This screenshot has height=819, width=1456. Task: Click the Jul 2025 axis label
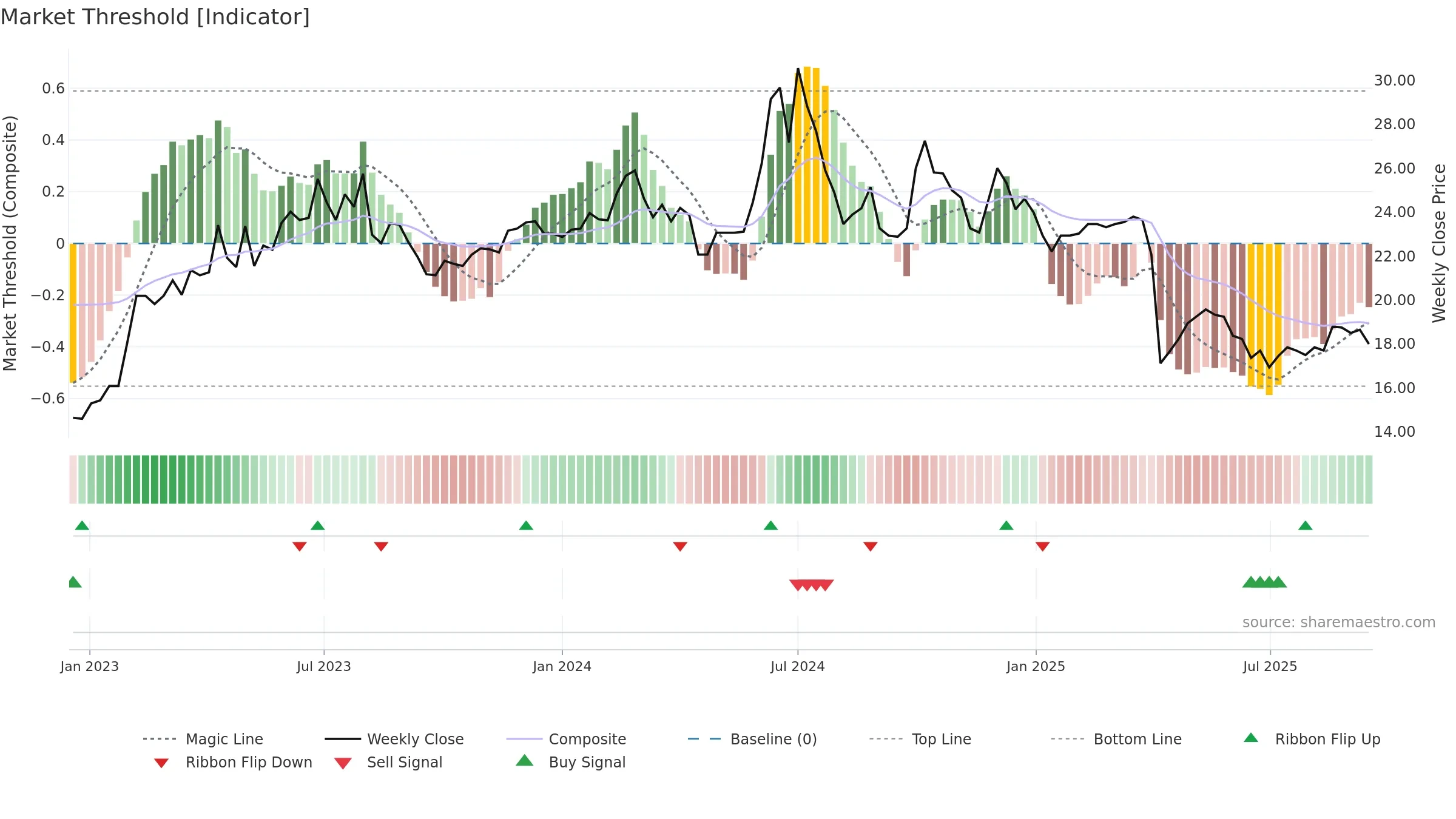pyautogui.click(x=1270, y=666)
